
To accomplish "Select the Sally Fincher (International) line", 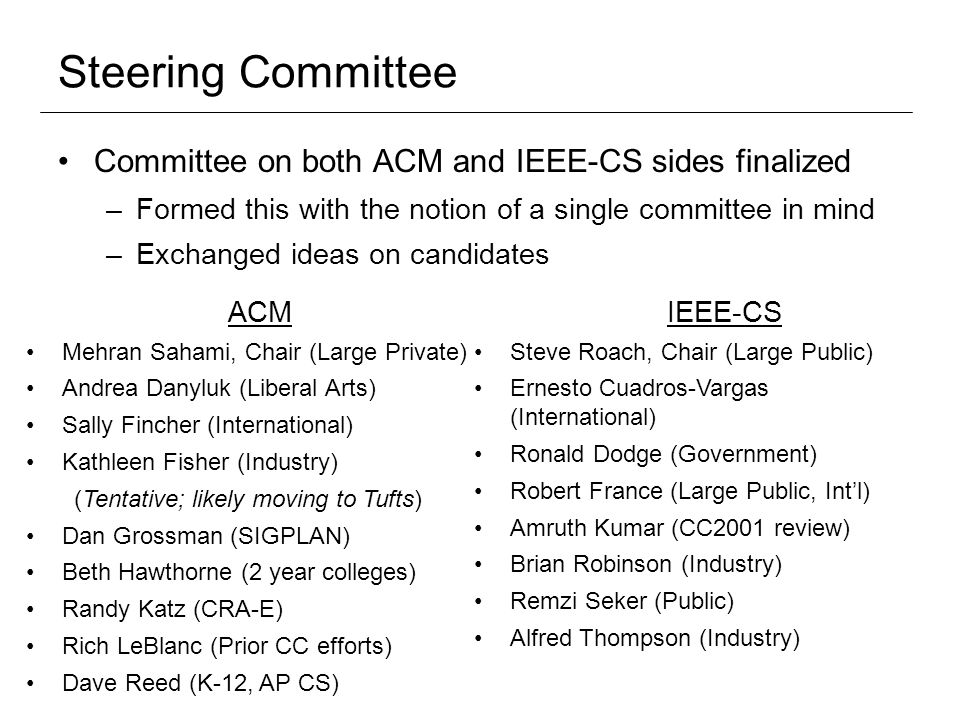I will (x=208, y=426).
